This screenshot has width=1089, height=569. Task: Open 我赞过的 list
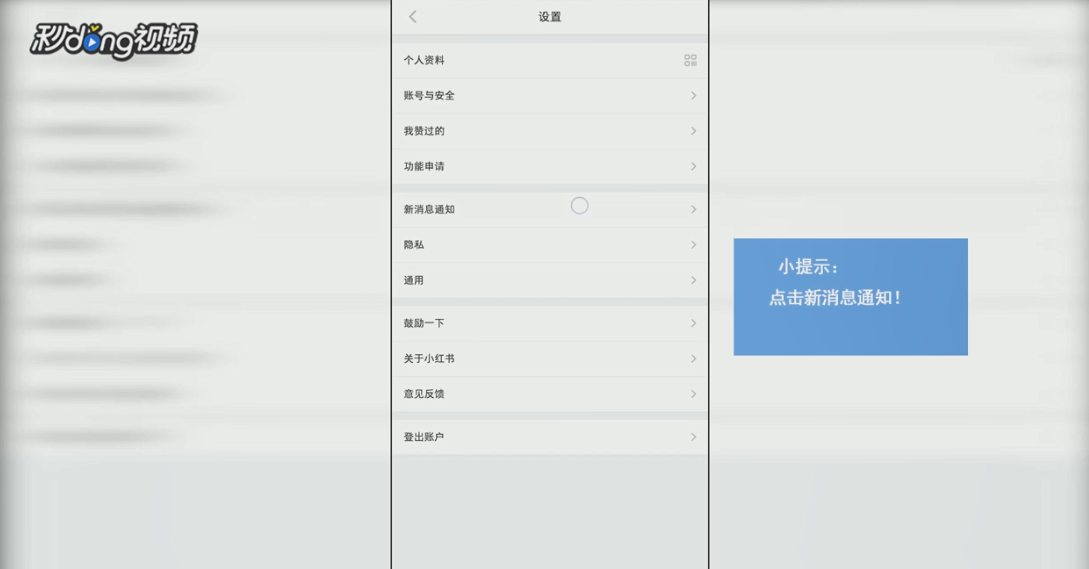pos(550,131)
